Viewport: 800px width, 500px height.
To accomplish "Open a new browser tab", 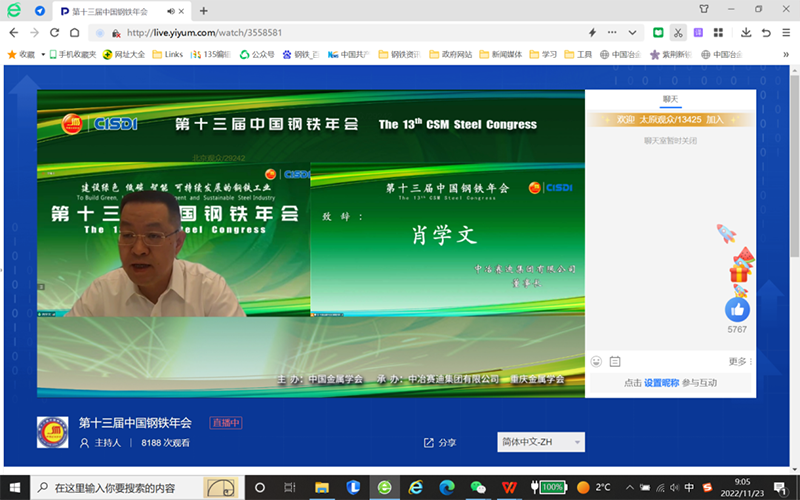I will [x=204, y=11].
